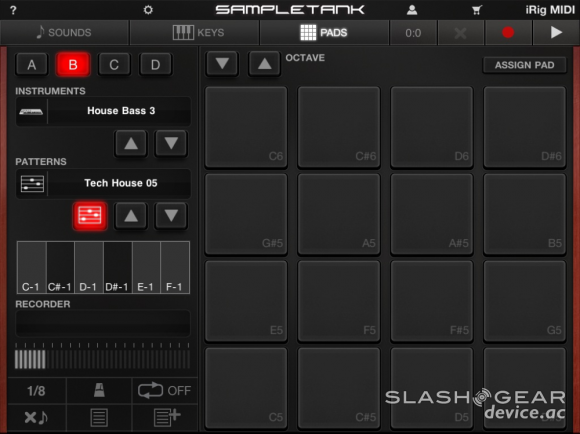Raise octave with the up arrow
This screenshot has width=580, height=434.
pos(264,64)
